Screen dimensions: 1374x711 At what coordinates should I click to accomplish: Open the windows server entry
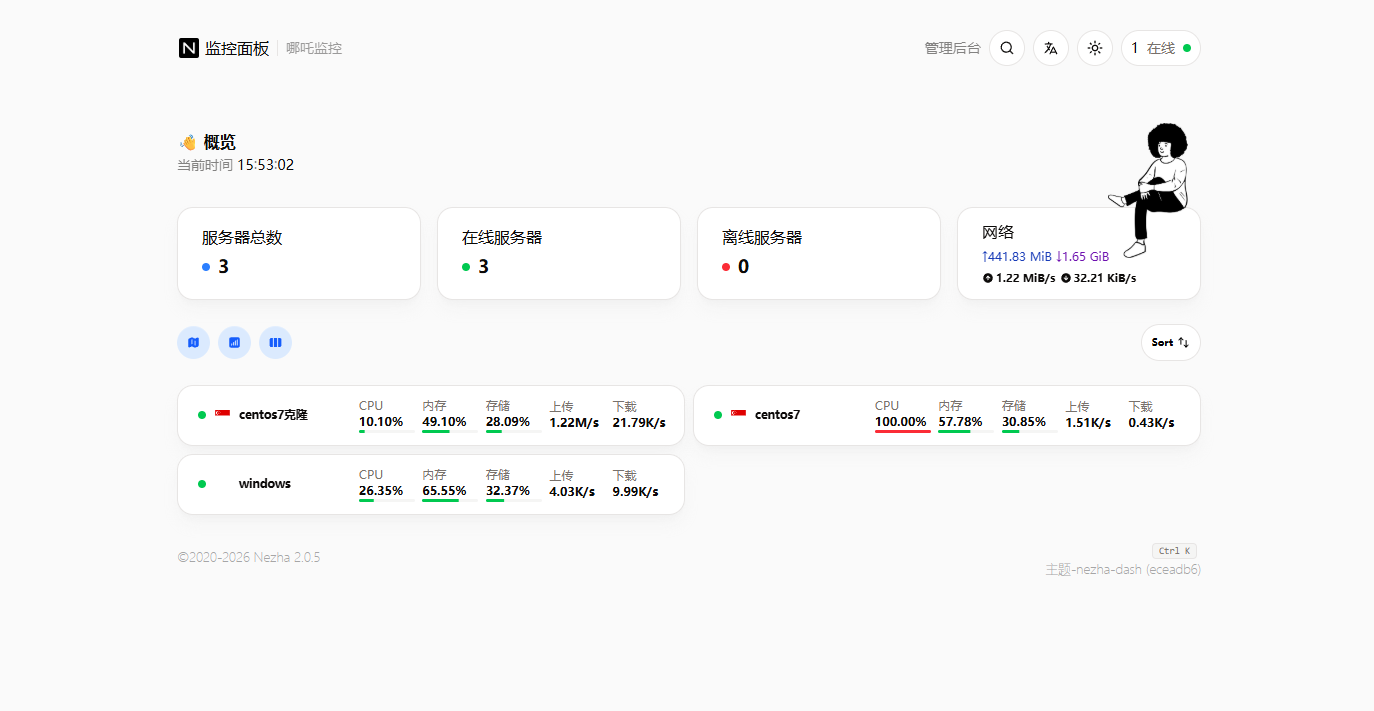coord(264,484)
